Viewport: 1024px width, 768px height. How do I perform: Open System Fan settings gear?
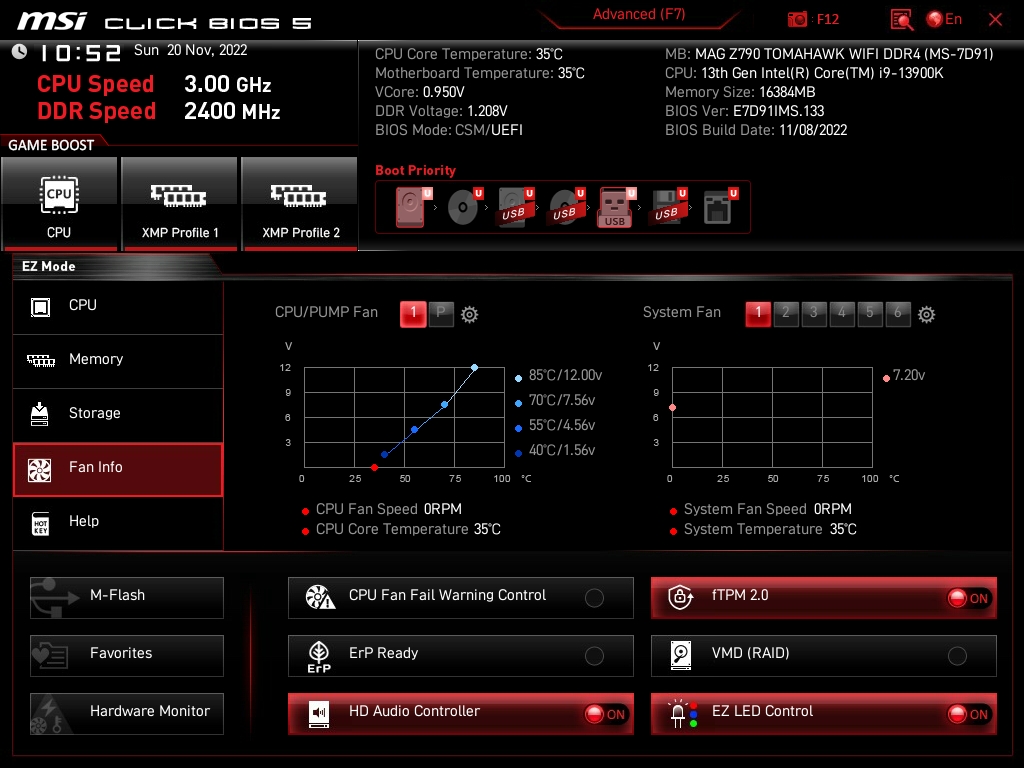(x=926, y=315)
